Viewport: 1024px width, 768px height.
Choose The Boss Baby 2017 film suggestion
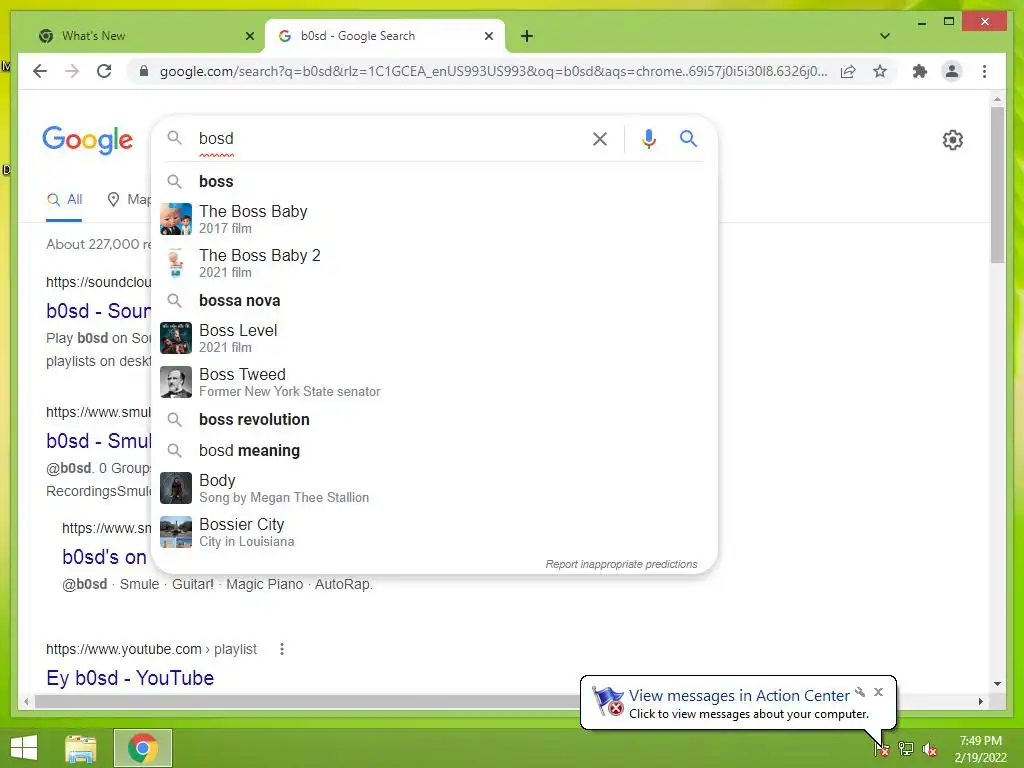pos(434,219)
